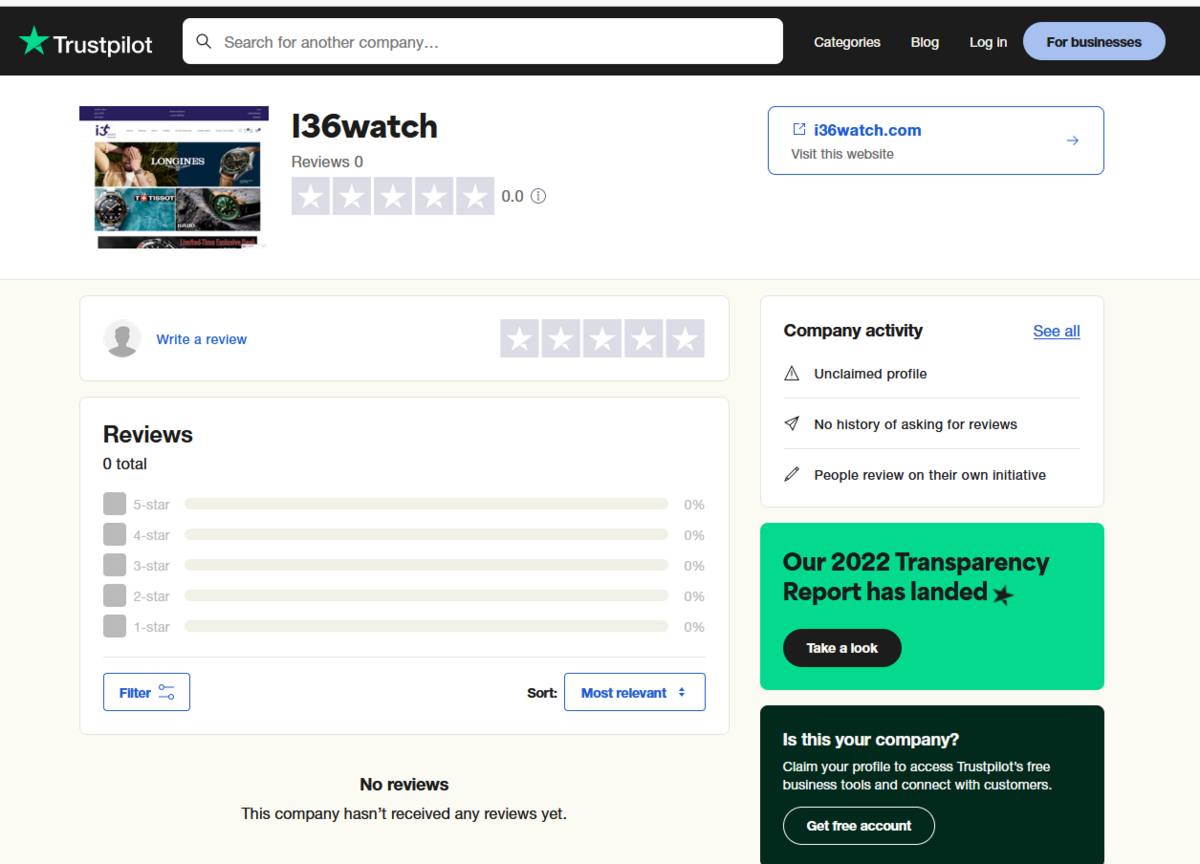Click 'Our 2022 Transparency Report has landed' heading

pos(915,577)
